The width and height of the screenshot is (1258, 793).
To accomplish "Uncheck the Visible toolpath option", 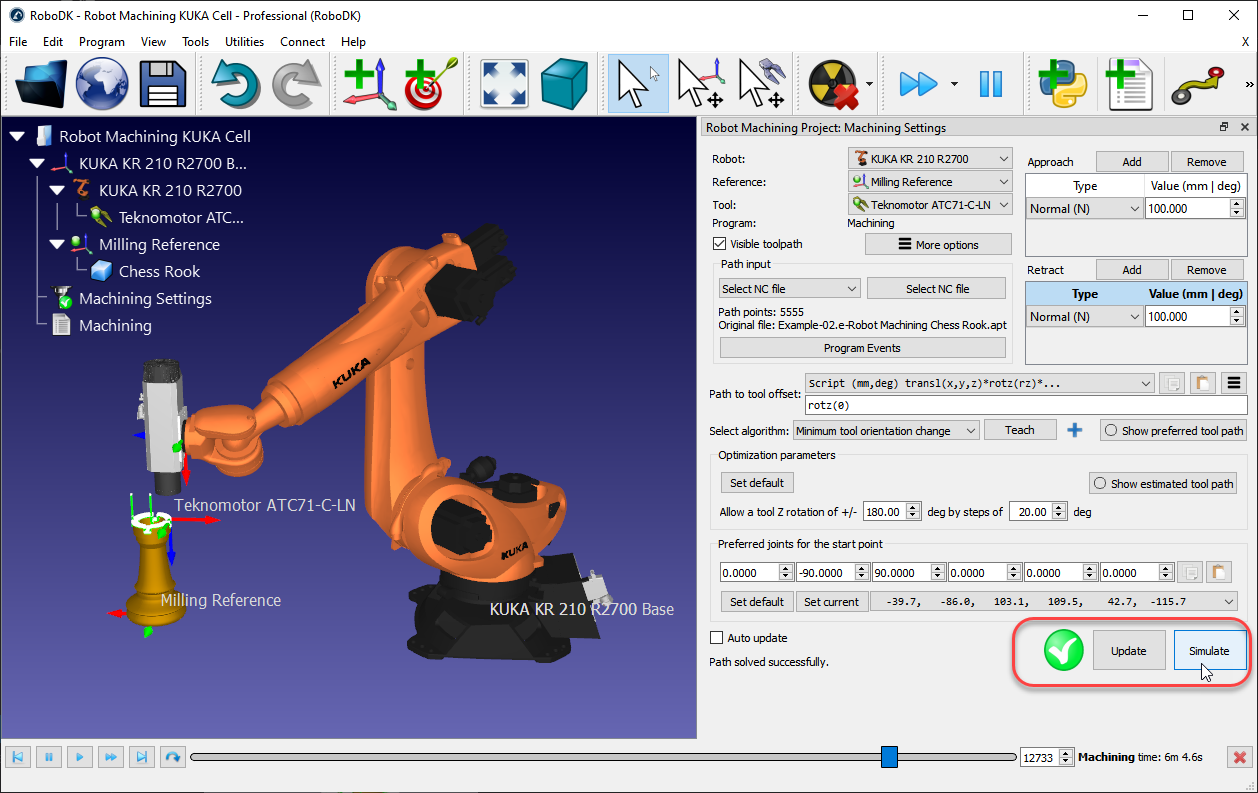I will (721, 243).
